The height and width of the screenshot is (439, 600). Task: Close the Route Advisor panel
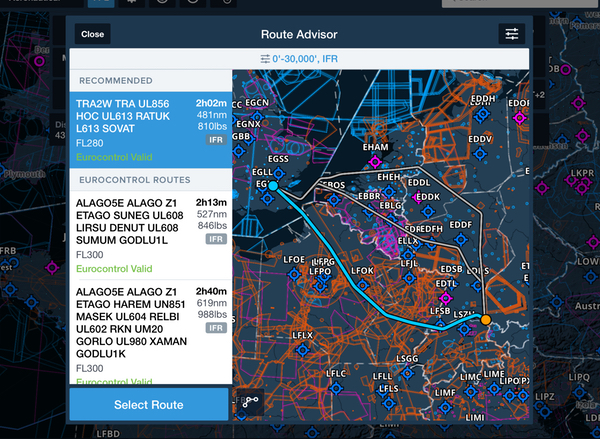tap(92, 34)
